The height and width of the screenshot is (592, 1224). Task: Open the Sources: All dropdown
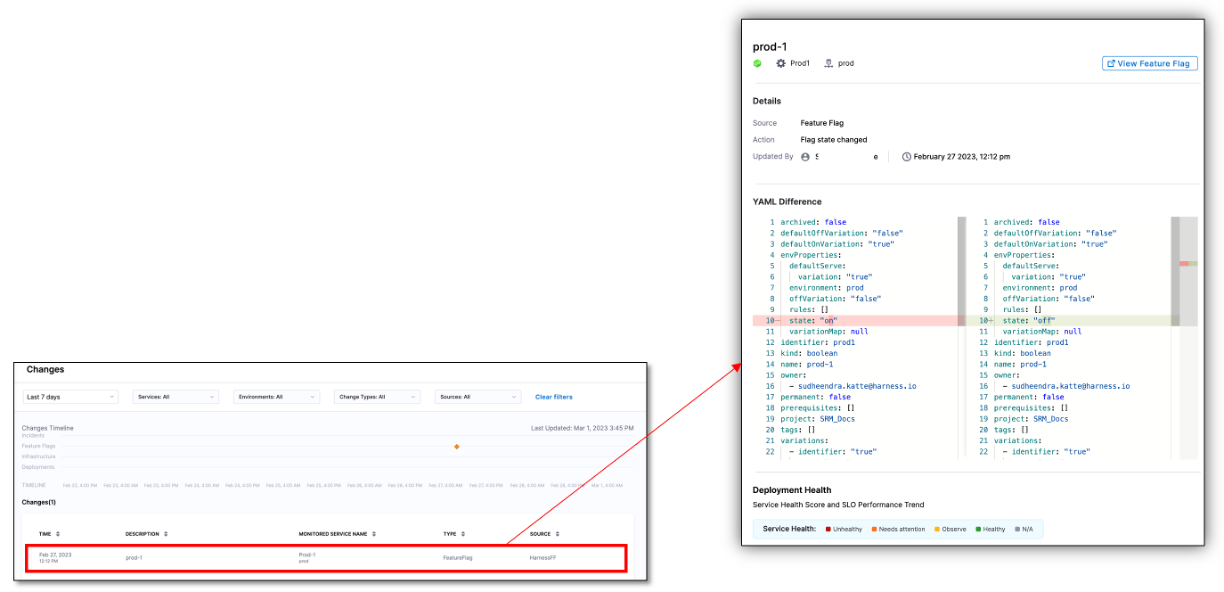(x=478, y=397)
